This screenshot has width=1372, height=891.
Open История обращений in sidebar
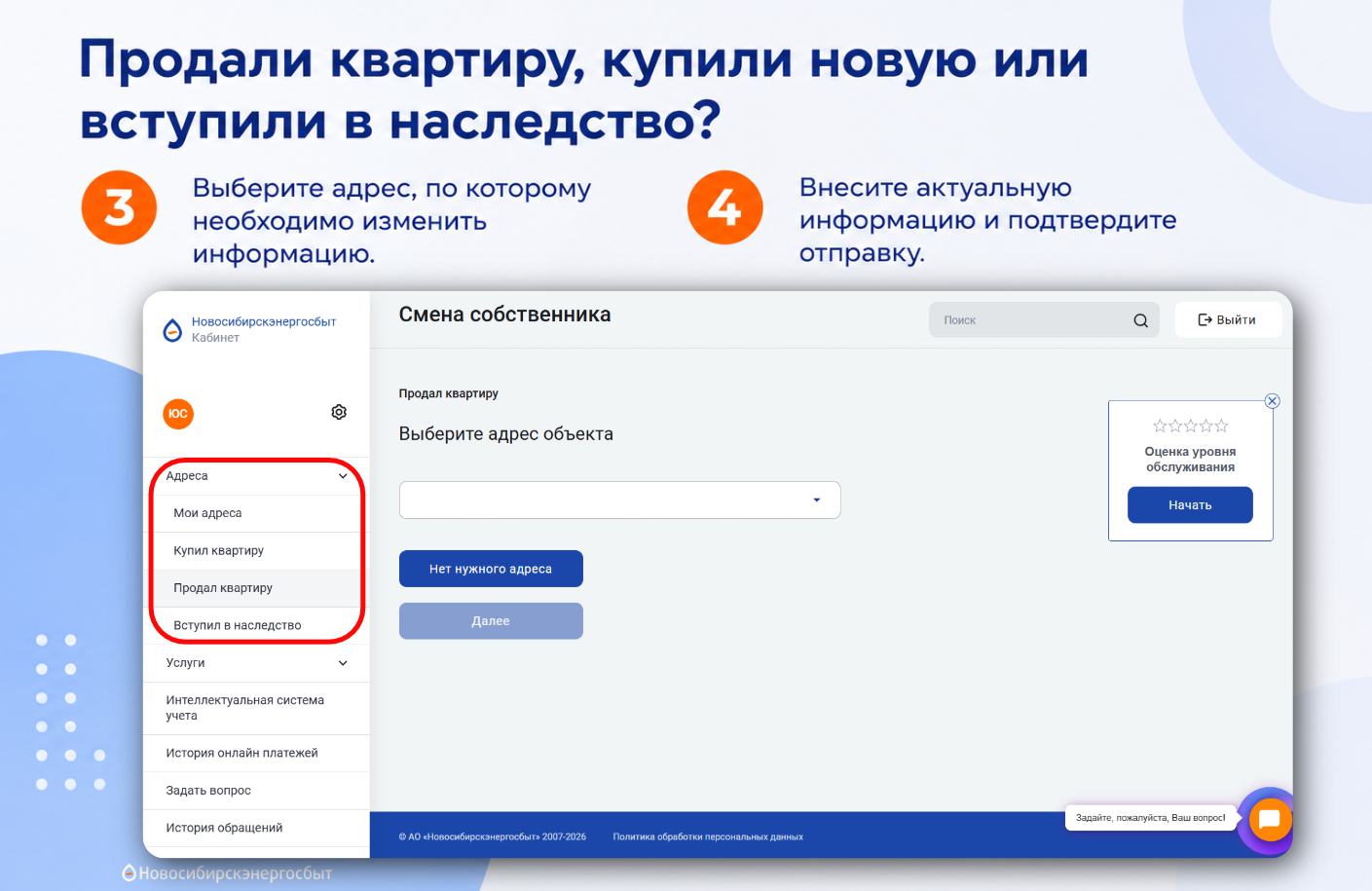256,828
